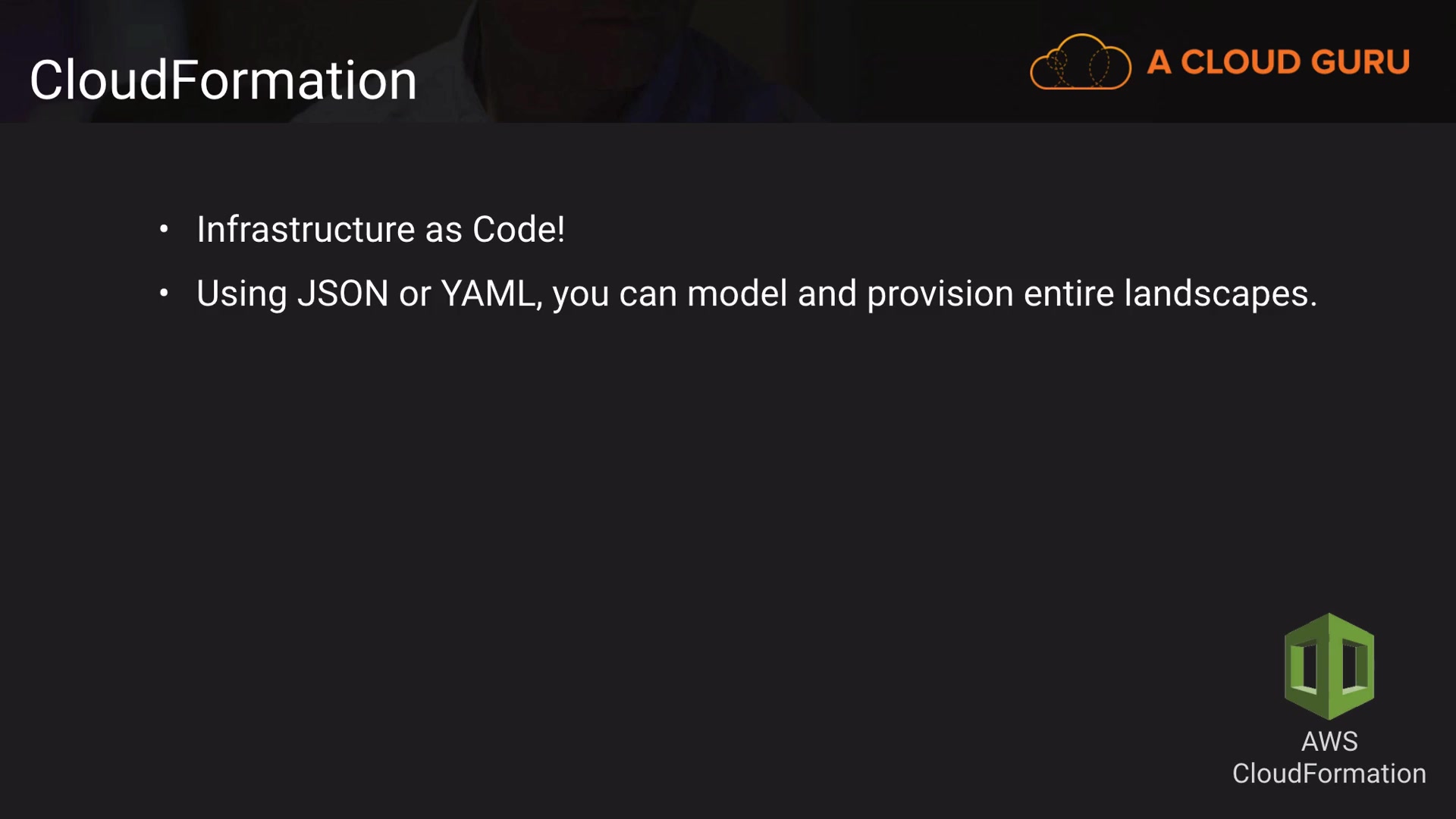The image size is (1456, 819).
Task: Click the bullet dot before "Infrastructure as Code!"
Action: 164,229
